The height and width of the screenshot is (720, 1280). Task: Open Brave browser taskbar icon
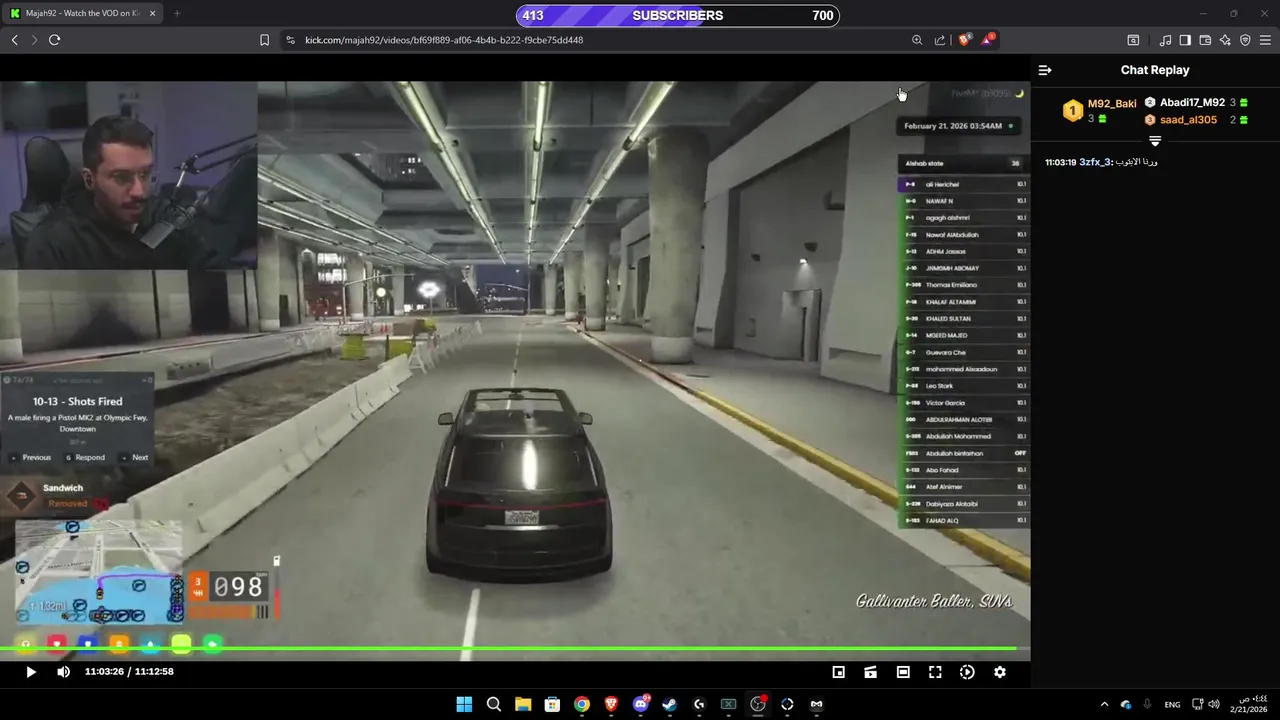tap(611, 704)
